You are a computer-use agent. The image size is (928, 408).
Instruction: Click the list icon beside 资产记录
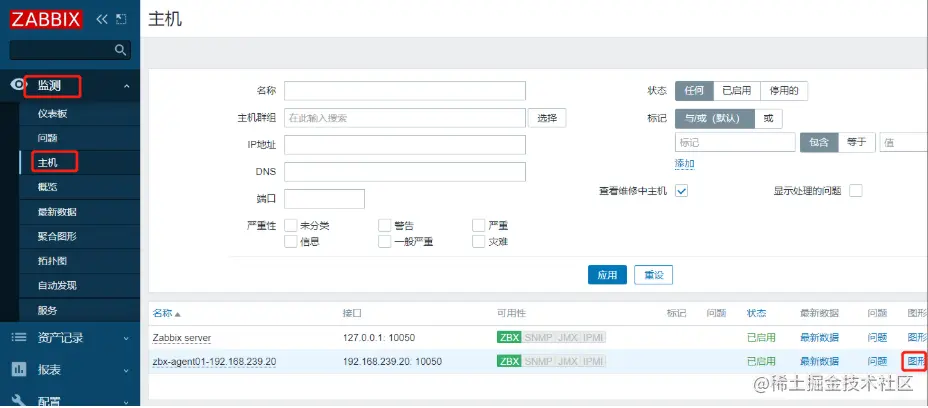[19, 338]
